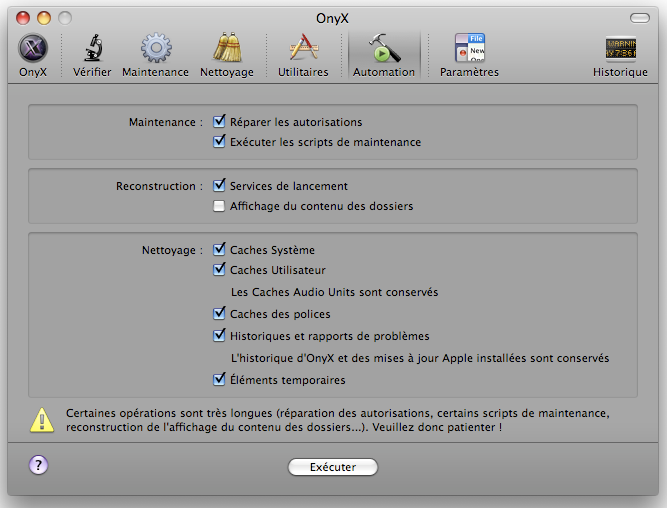
Task: Click the Historique toolbar label
Action: [621, 72]
